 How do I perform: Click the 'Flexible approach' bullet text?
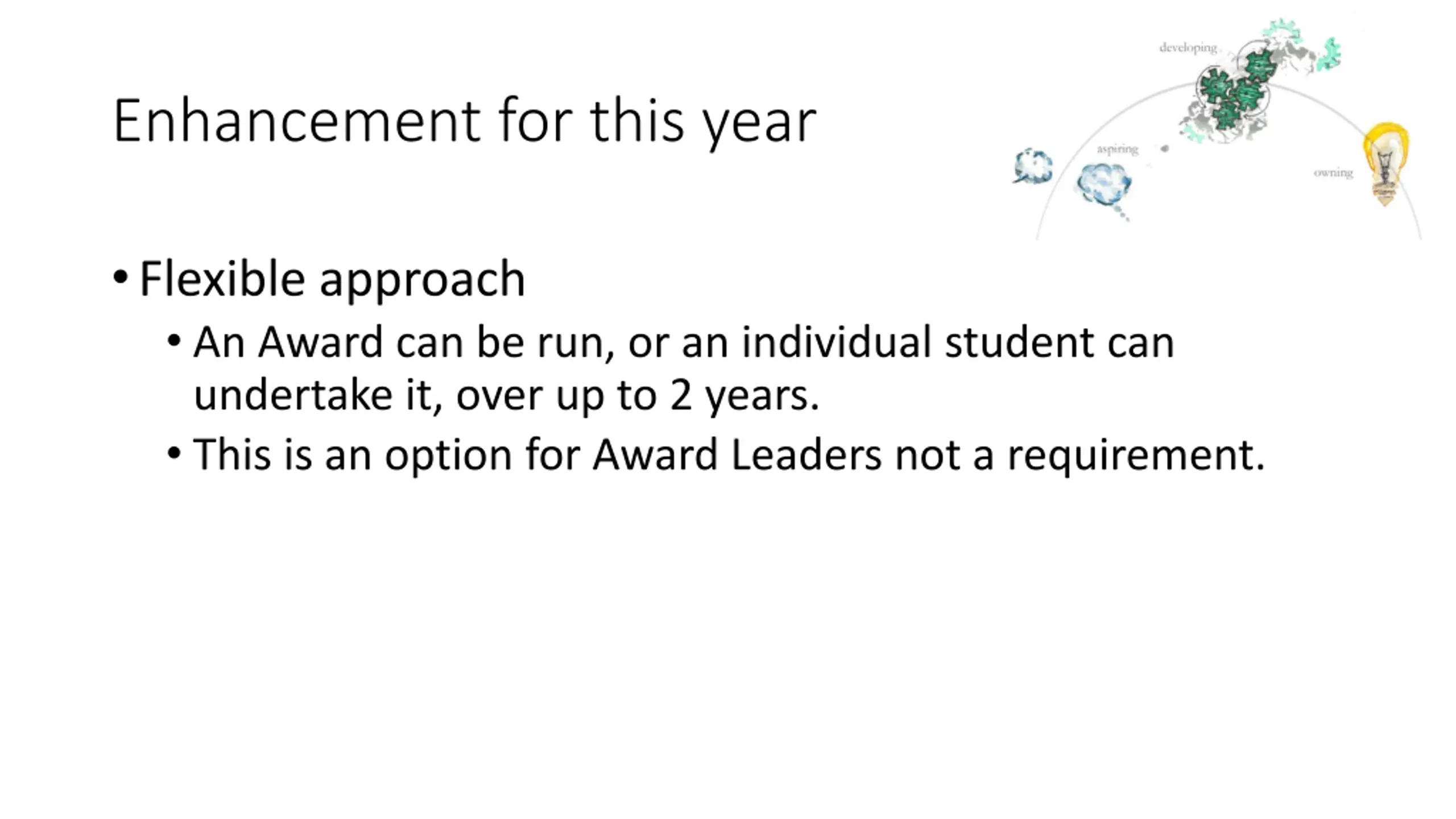click(332, 280)
